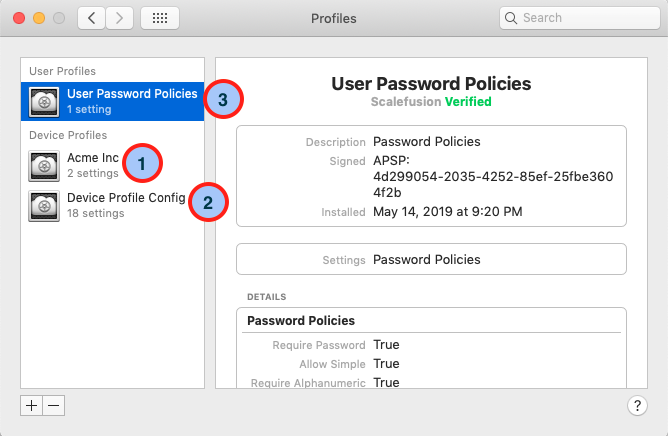This screenshot has width=668, height=436.
Task: Remove the selected profile with the minus button
Action: [x=54, y=405]
